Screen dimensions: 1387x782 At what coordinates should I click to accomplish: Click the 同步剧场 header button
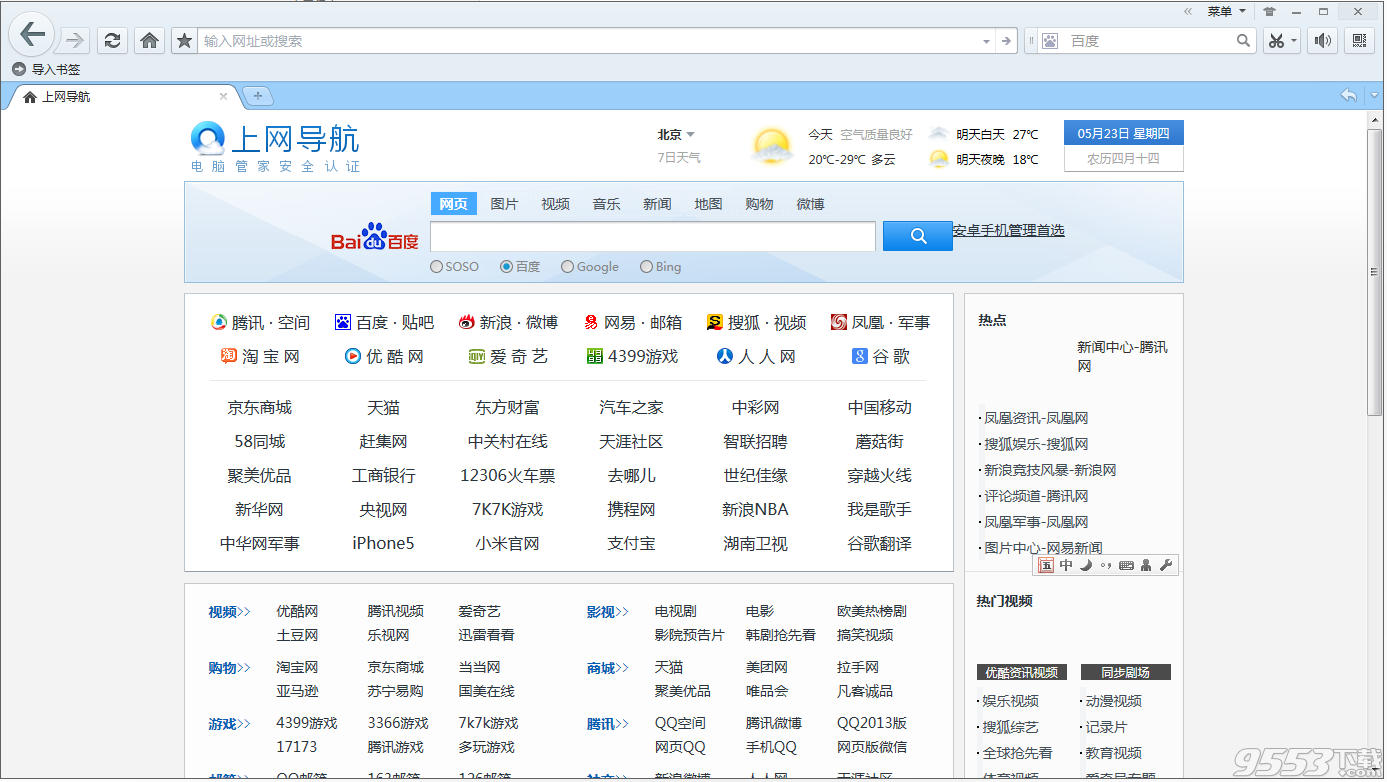pos(1125,673)
